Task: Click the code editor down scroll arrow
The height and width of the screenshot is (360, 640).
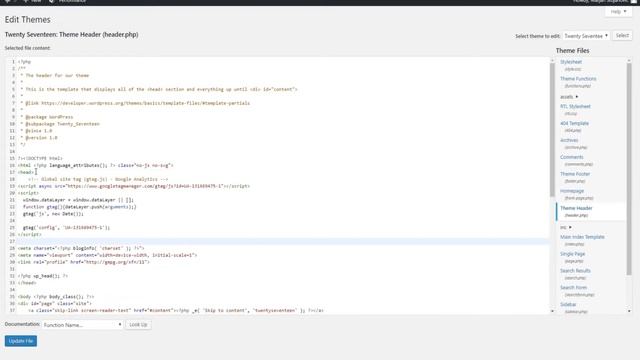Action: tap(552, 311)
